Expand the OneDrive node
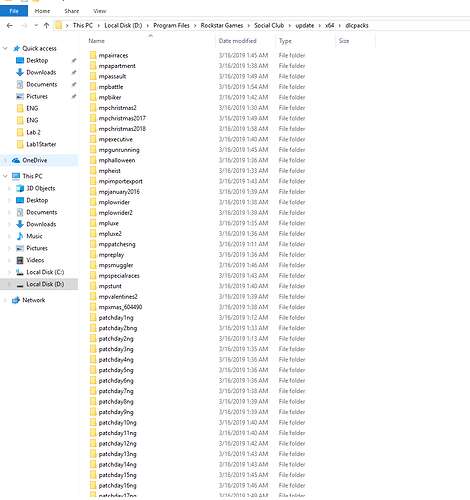The height and width of the screenshot is (500, 470). pyautogui.click(x=5, y=160)
